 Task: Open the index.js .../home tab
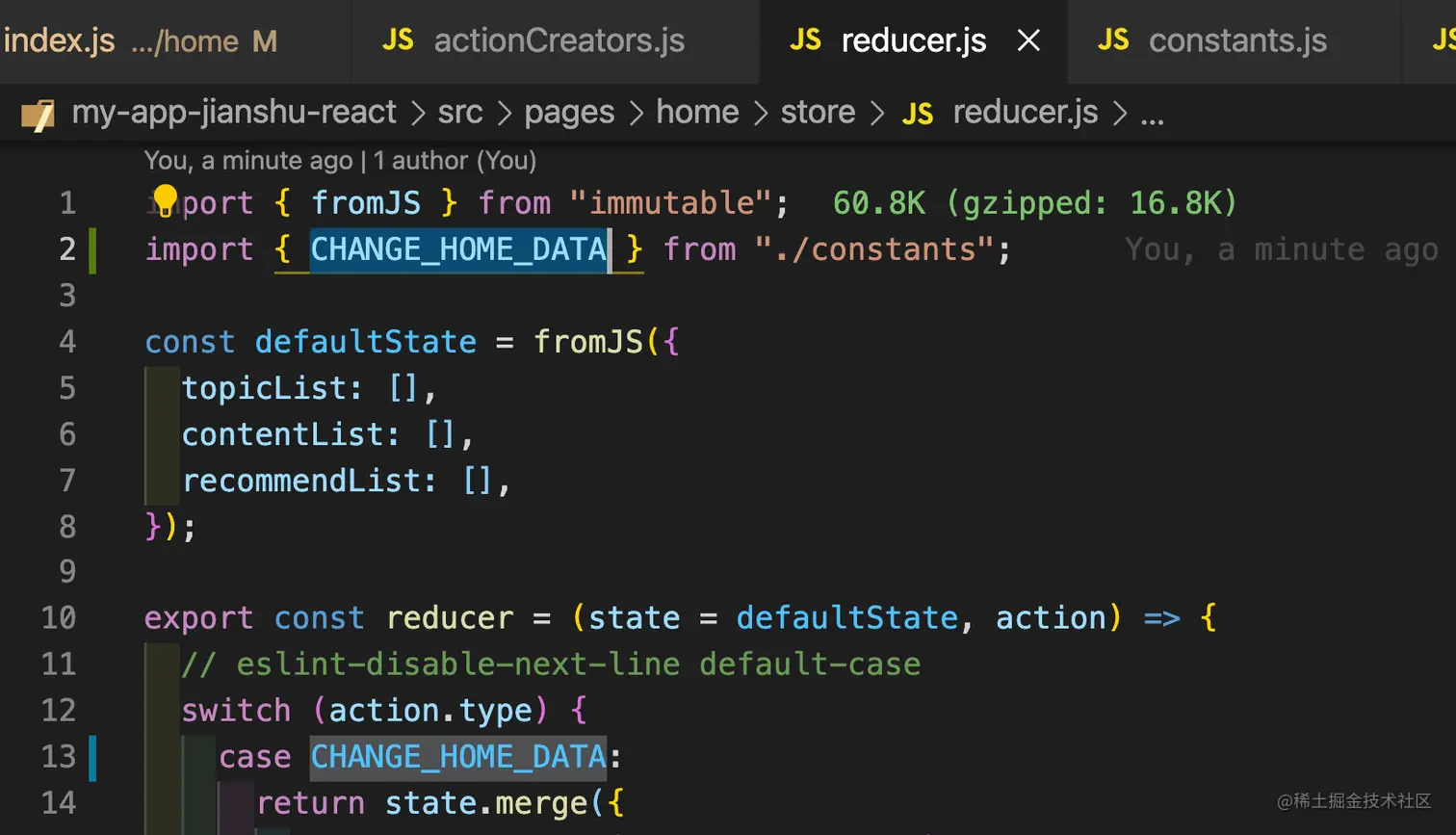(173, 40)
